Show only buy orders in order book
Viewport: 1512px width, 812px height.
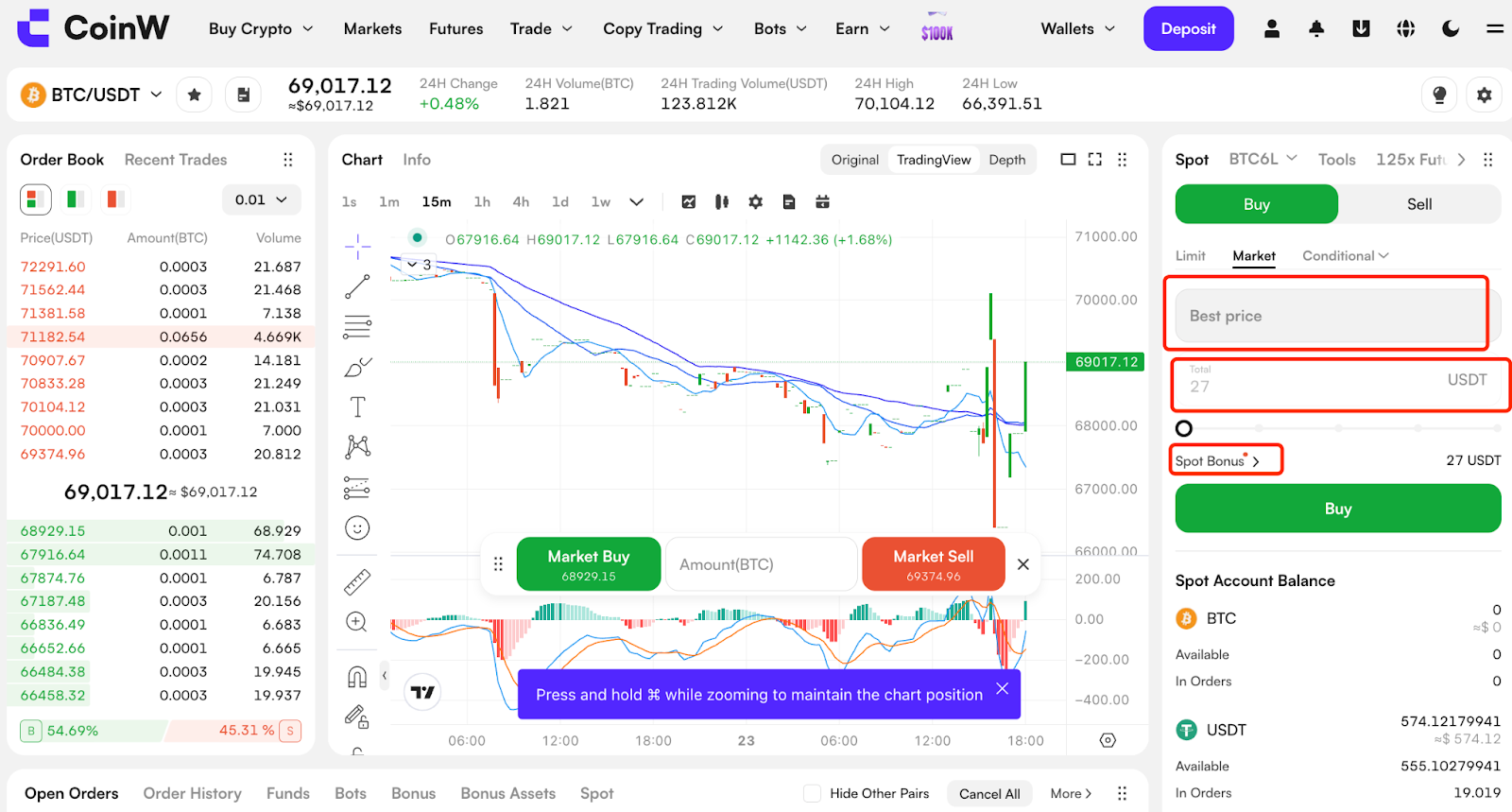(75, 199)
